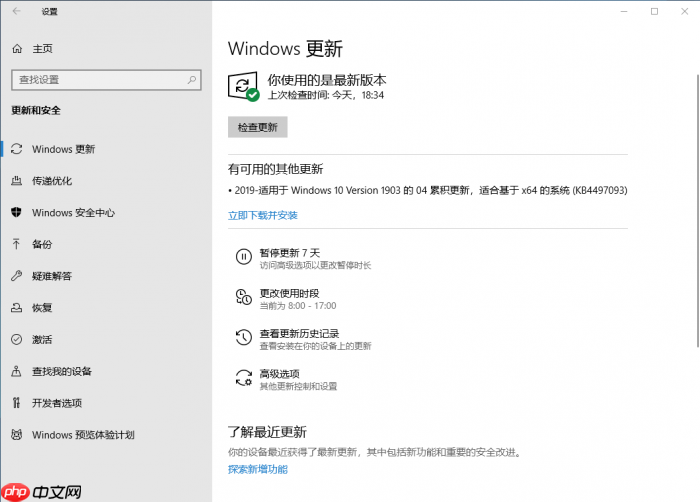
Task: Click the 有可用的其他更新 heading
Action: point(275,169)
